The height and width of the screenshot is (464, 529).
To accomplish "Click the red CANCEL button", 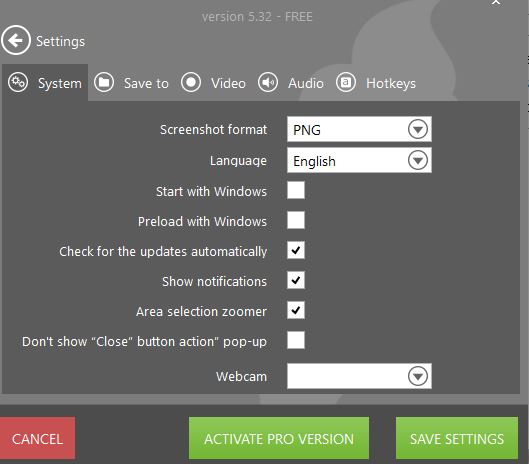I will (x=37, y=438).
